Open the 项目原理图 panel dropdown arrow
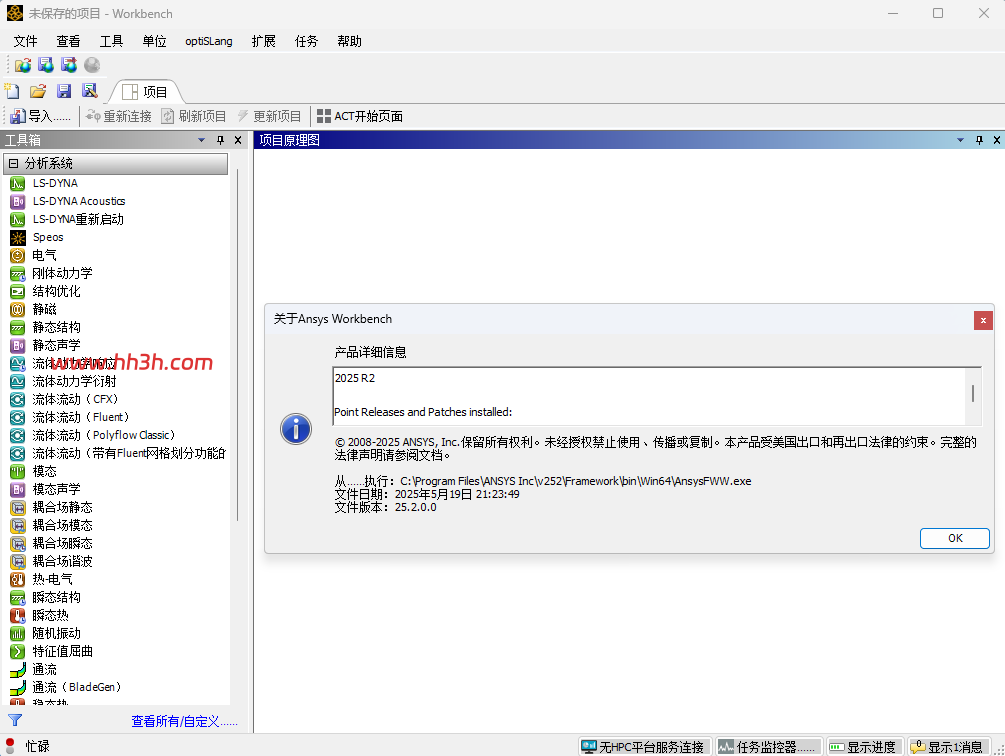The width and height of the screenshot is (1005, 756). (960, 140)
